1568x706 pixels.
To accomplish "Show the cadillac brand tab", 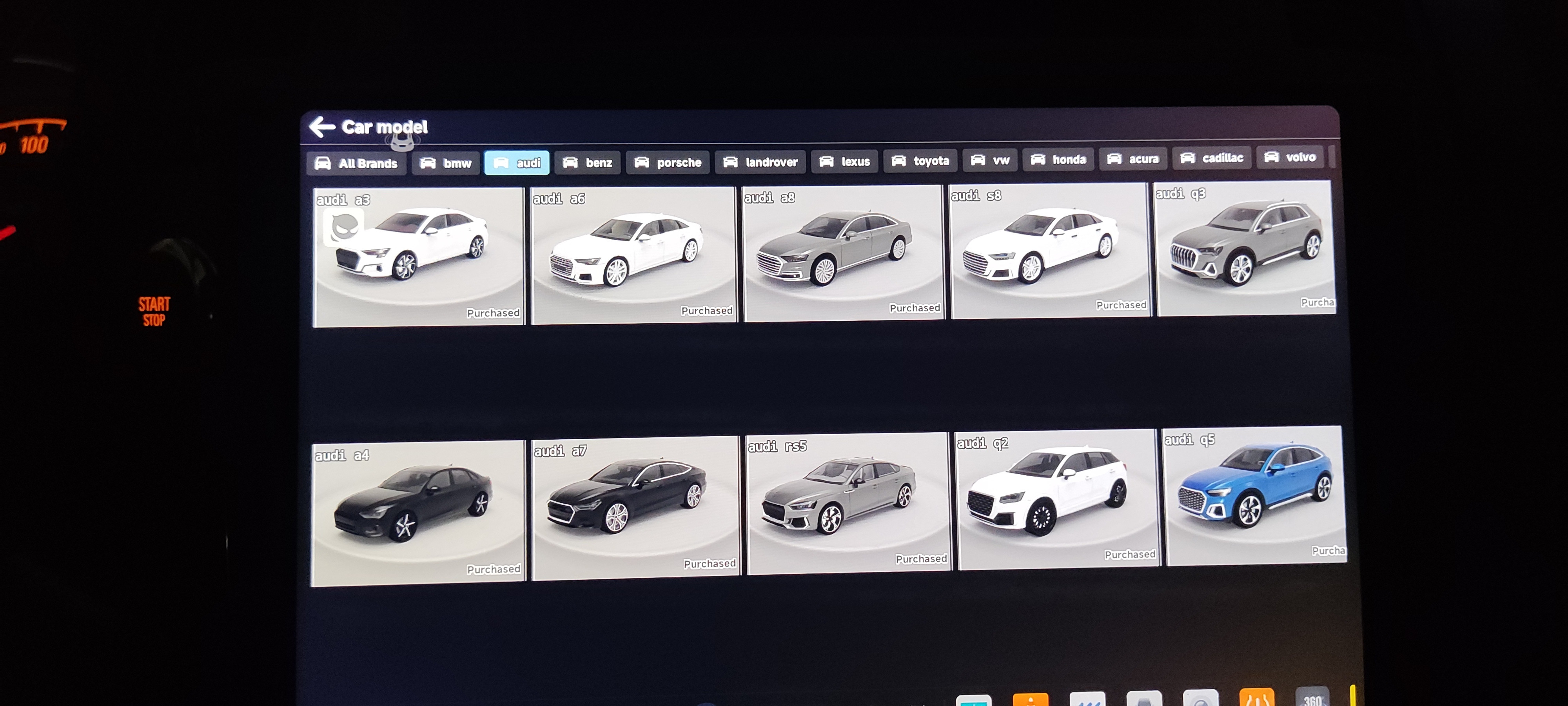I will point(1212,158).
